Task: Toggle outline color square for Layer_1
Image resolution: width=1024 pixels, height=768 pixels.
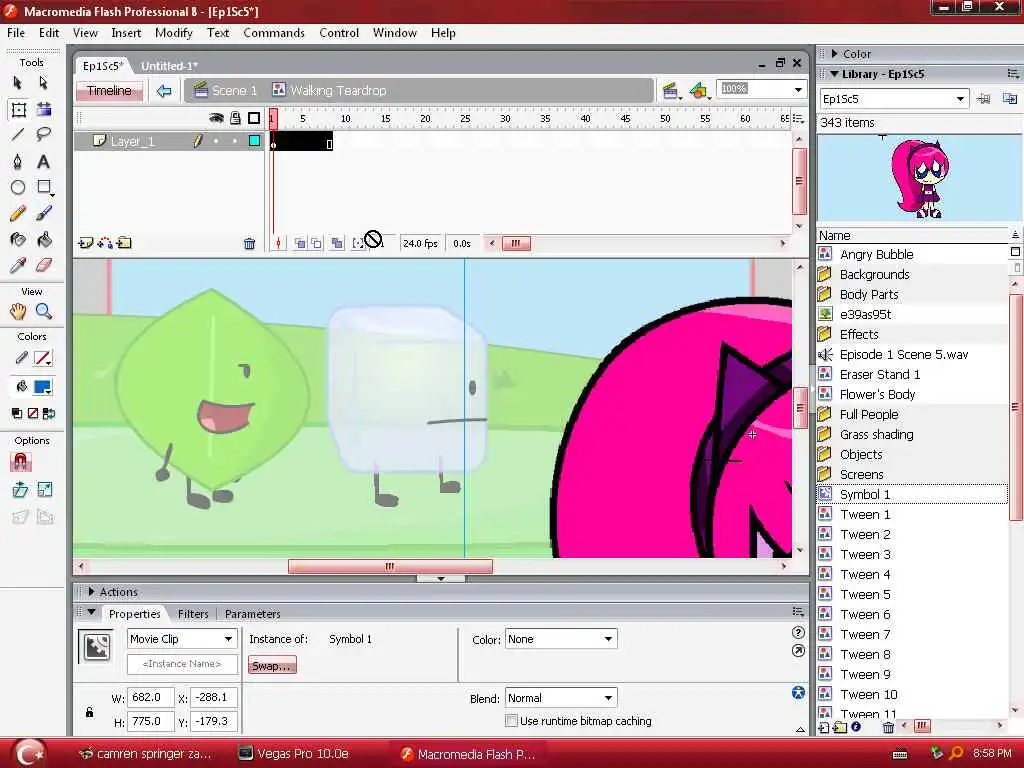Action: [x=255, y=141]
